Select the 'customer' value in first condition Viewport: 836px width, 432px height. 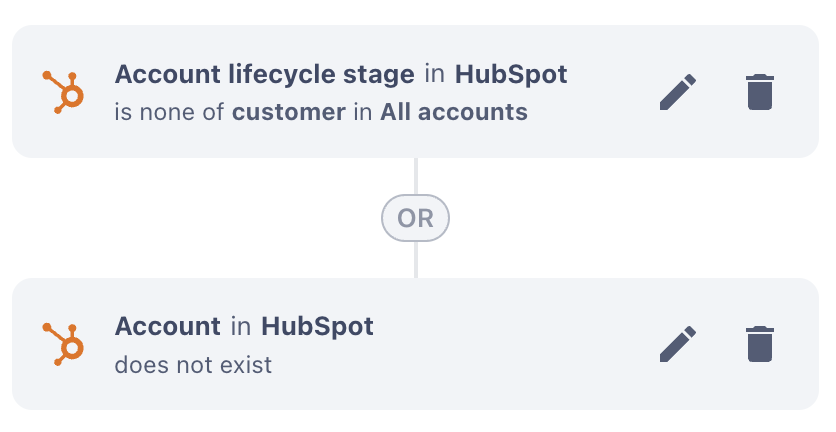click(288, 112)
